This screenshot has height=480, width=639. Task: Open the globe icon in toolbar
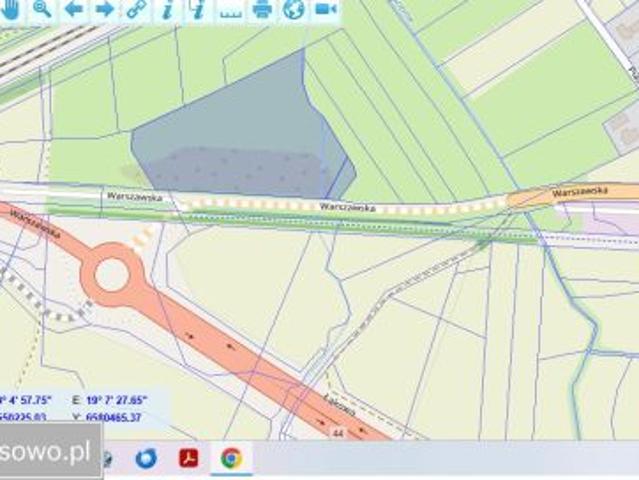click(x=293, y=9)
